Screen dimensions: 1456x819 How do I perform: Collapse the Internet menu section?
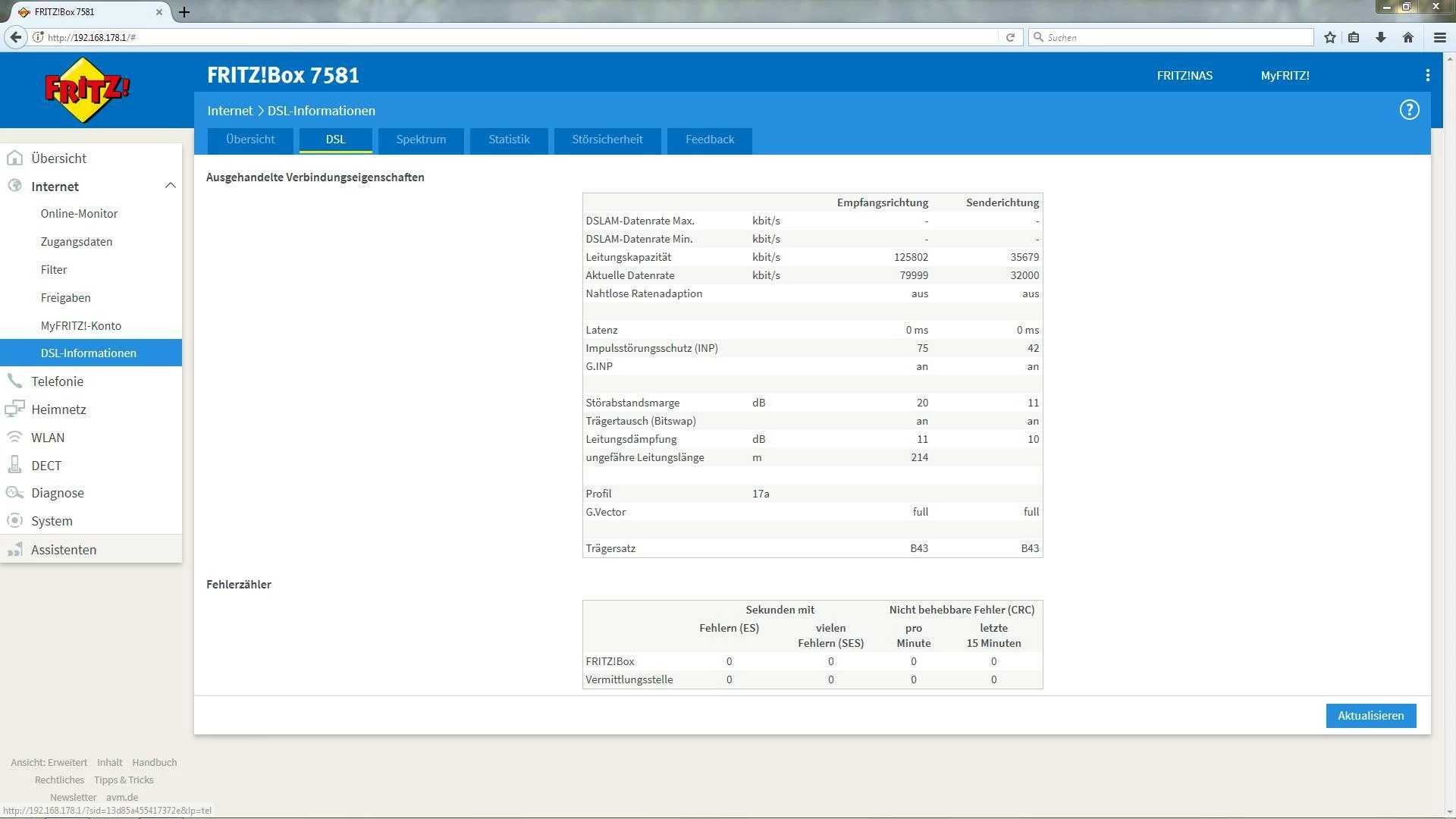pos(170,186)
